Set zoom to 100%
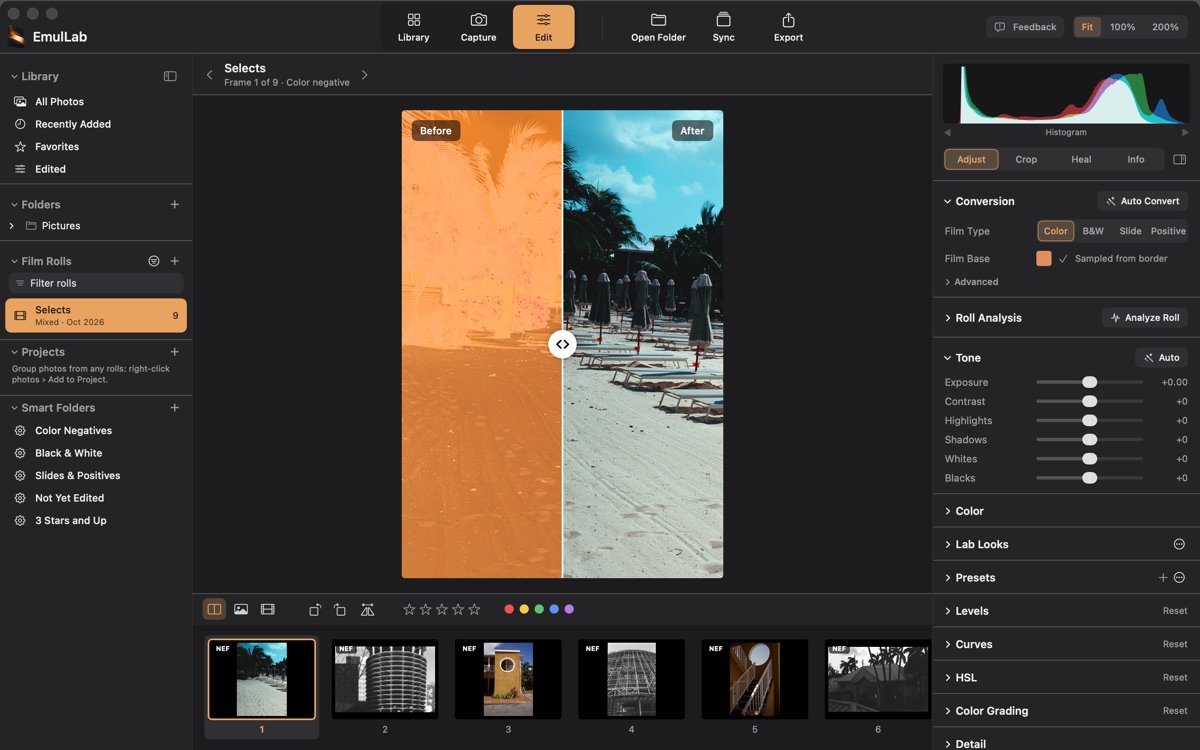1200x750 pixels. click(1122, 27)
